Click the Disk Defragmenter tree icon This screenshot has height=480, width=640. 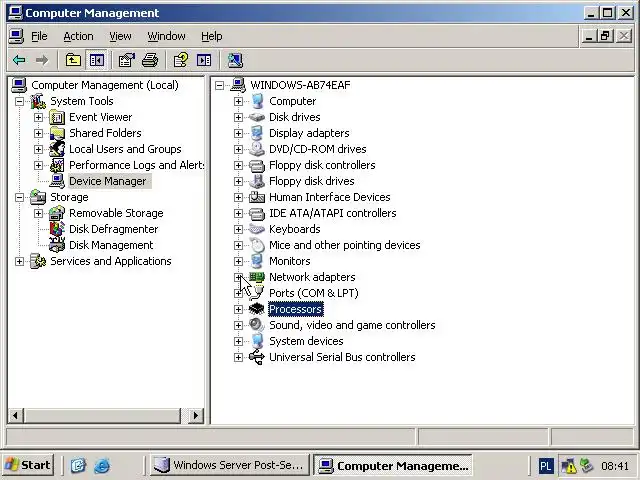click(x=57, y=229)
